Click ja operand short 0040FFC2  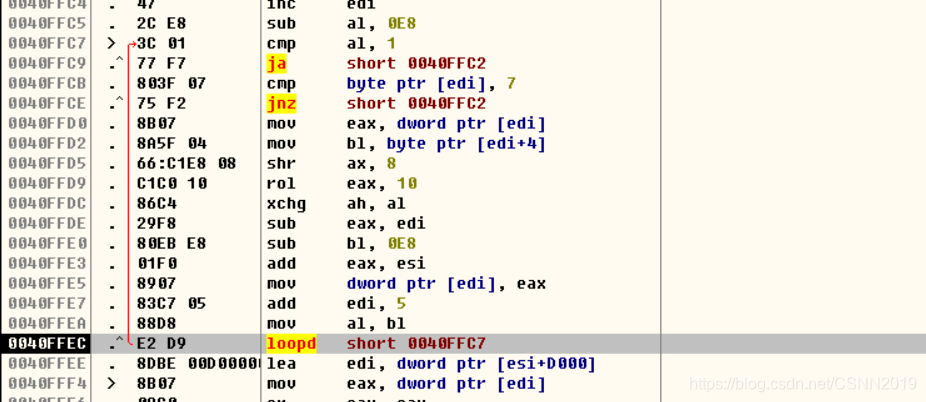point(416,64)
